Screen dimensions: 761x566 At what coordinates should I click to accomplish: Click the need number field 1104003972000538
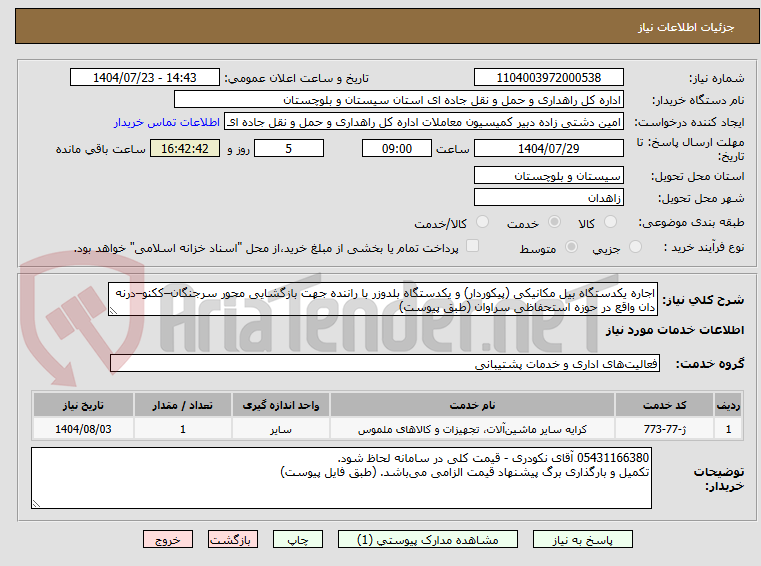pos(548,78)
